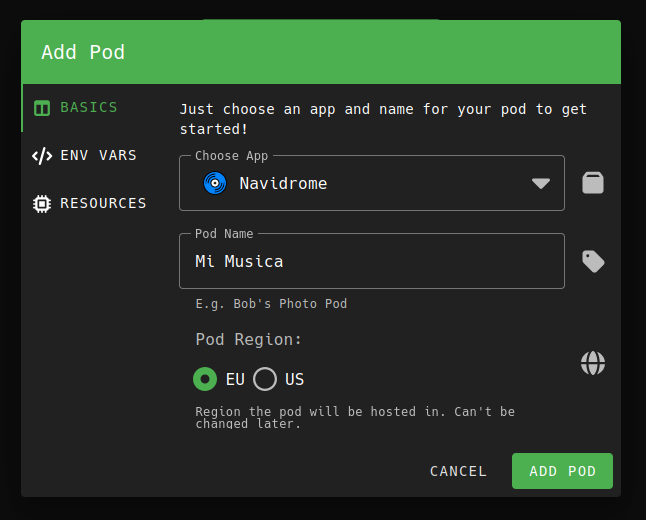
Task: Focus the Pod Name text field
Action: pos(370,261)
